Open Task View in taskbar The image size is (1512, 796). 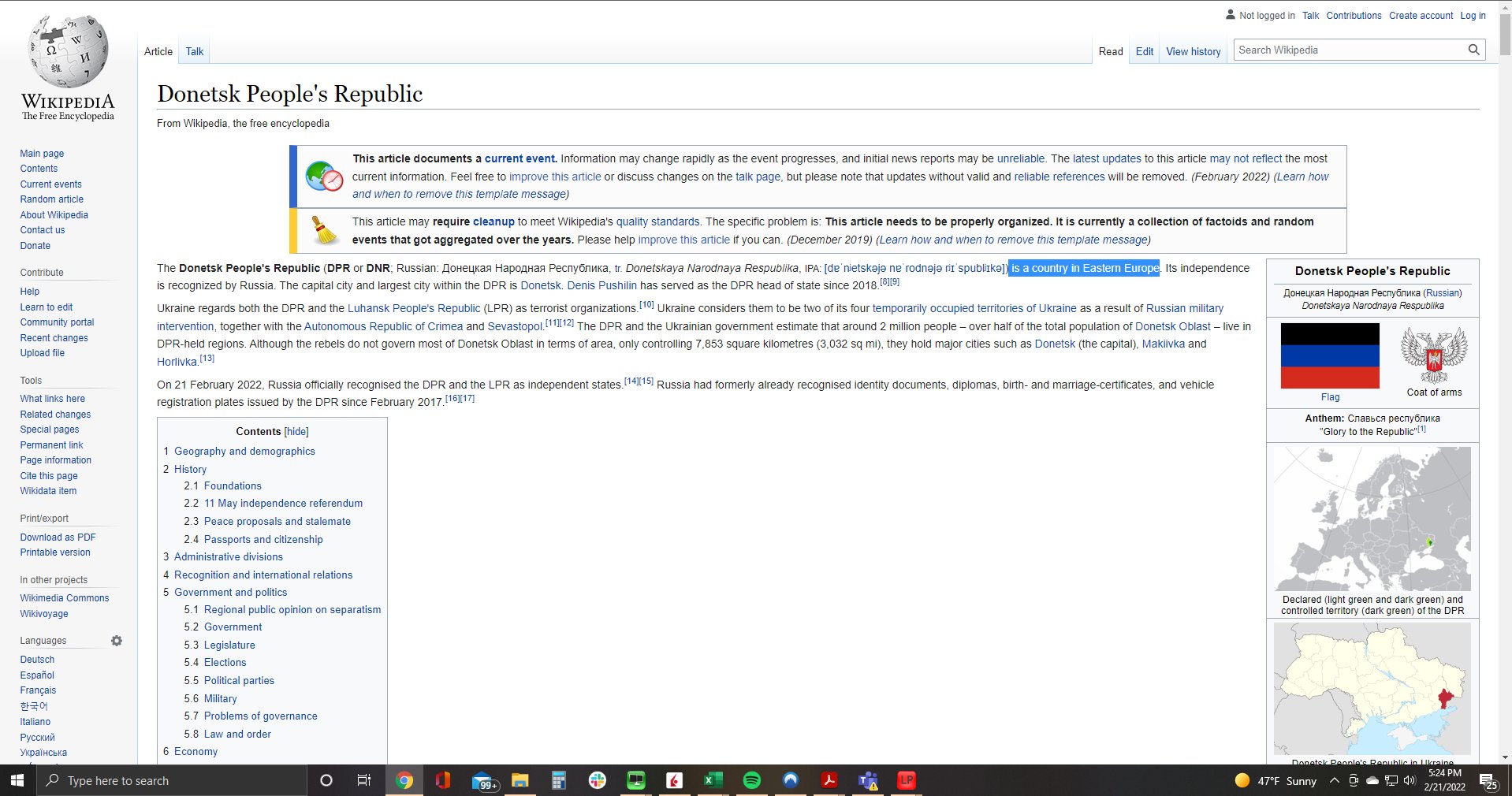coord(364,780)
